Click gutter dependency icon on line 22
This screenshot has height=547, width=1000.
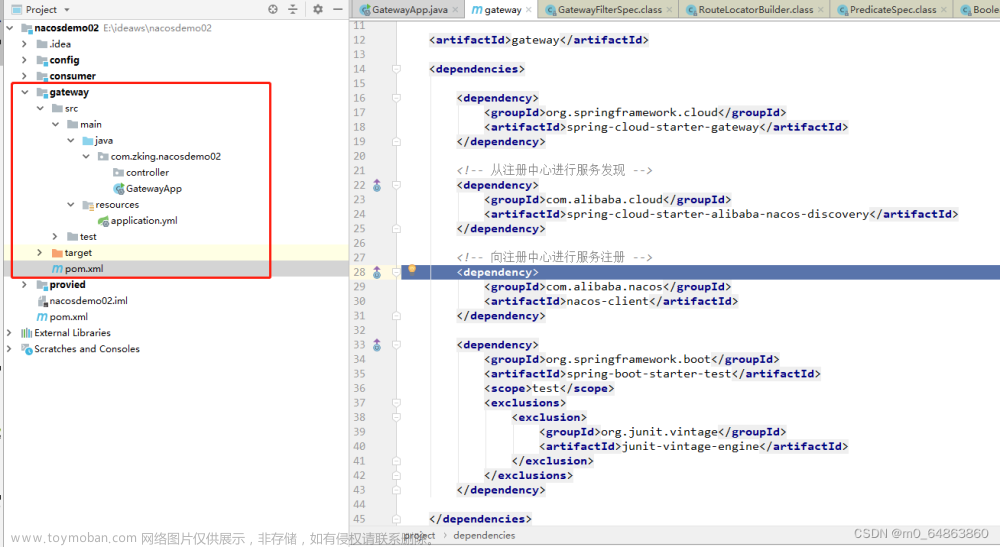pos(377,186)
